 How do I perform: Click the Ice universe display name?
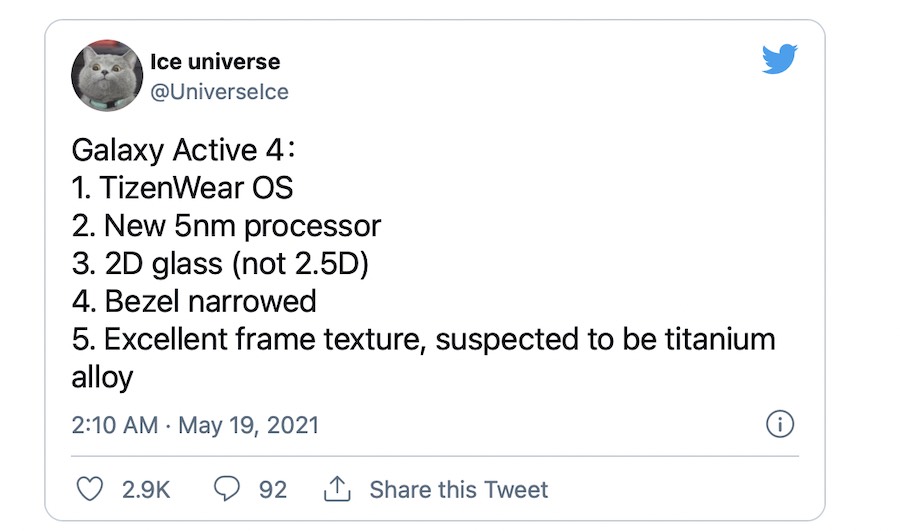tap(214, 62)
